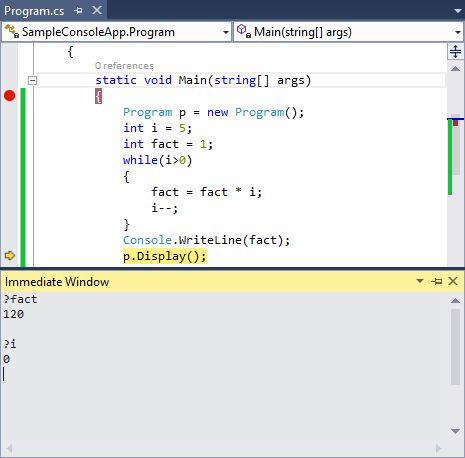Click the Console.WriteLine(fact); line
Image resolution: width=465 pixels, height=458 pixels.
(x=206, y=240)
